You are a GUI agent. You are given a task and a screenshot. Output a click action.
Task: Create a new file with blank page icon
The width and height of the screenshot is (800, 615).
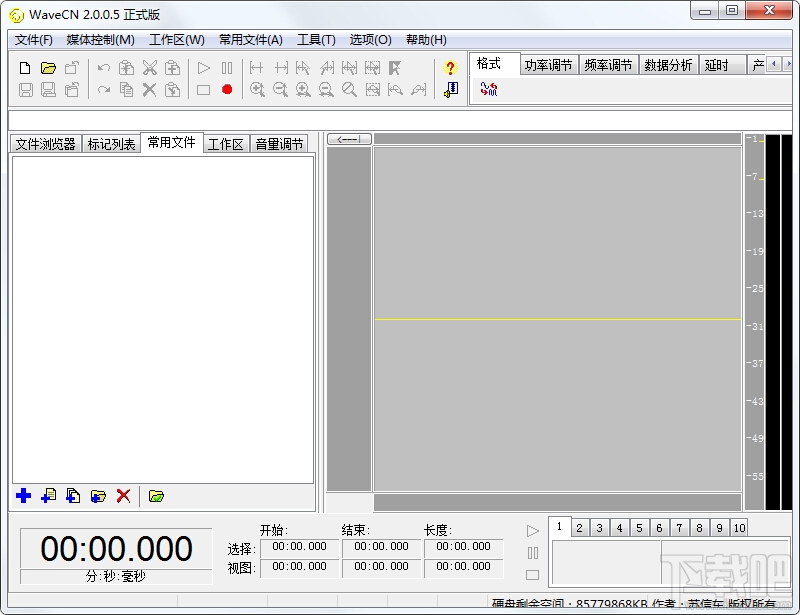click(25, 68)
